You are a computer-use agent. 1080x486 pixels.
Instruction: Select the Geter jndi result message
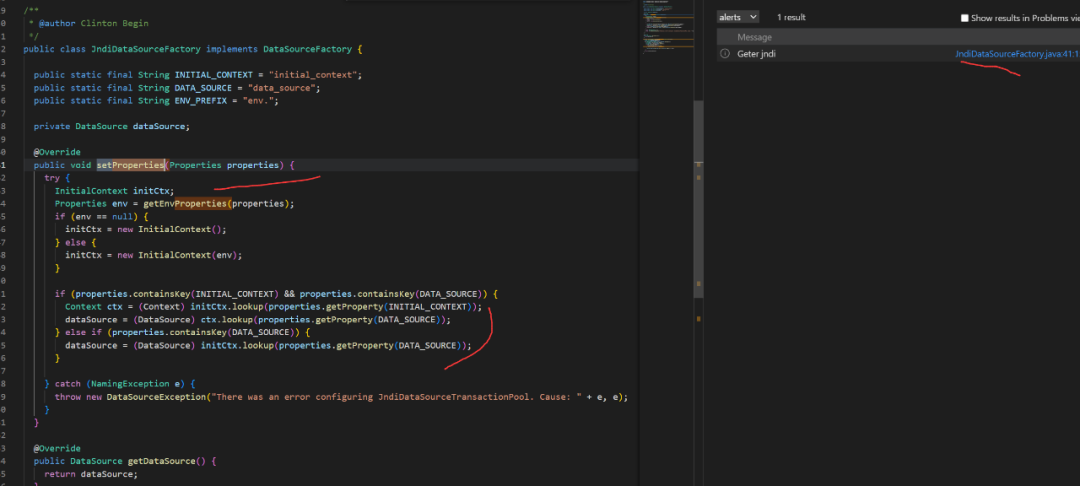coord(756,54)
